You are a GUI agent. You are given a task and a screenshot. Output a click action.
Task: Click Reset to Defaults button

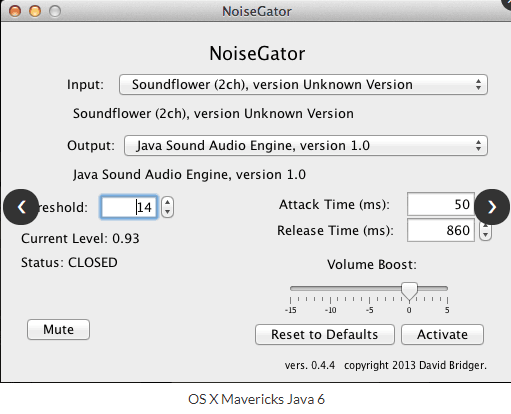click(325, 334)
